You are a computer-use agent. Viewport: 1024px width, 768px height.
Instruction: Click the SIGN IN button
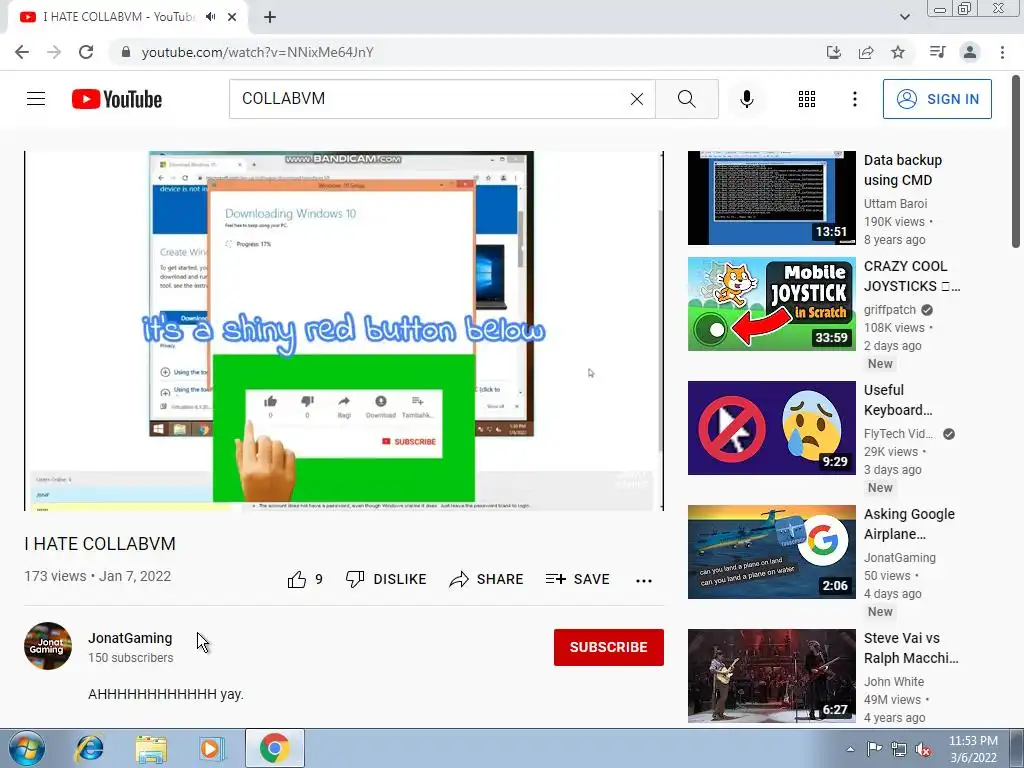(x=937, y=99)
